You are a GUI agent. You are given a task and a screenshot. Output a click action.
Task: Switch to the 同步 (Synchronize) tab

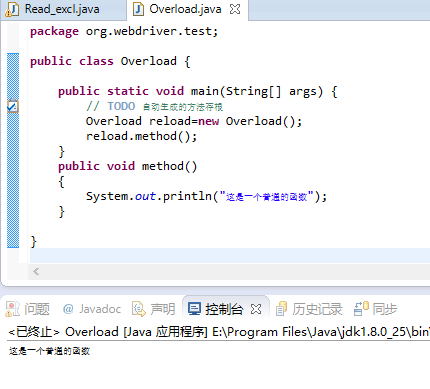coord(376,309)
